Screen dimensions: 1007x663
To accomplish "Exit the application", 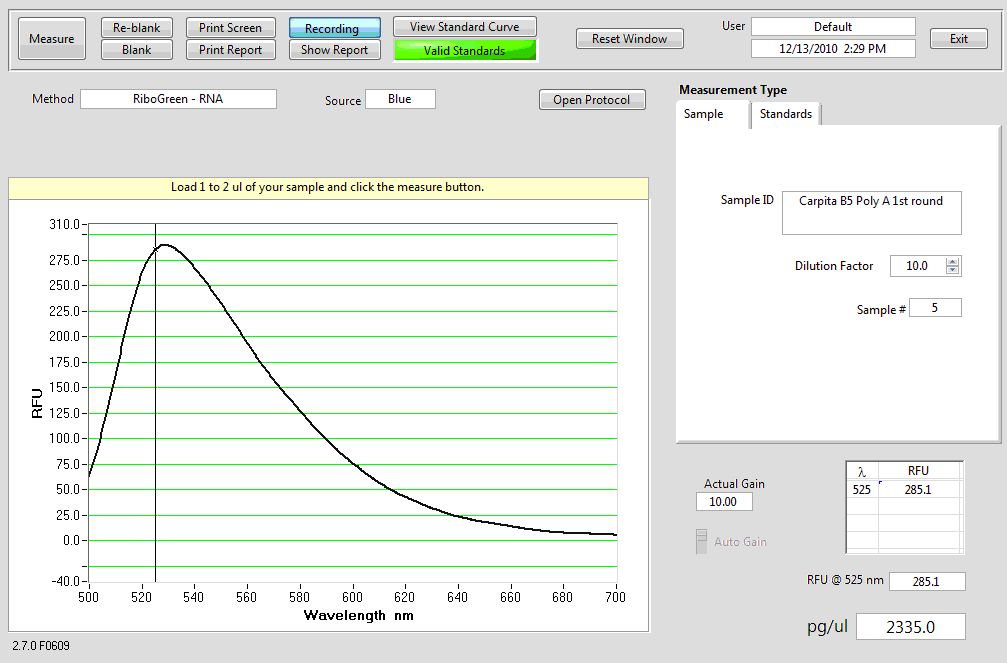I will click(x=958, y=39).
